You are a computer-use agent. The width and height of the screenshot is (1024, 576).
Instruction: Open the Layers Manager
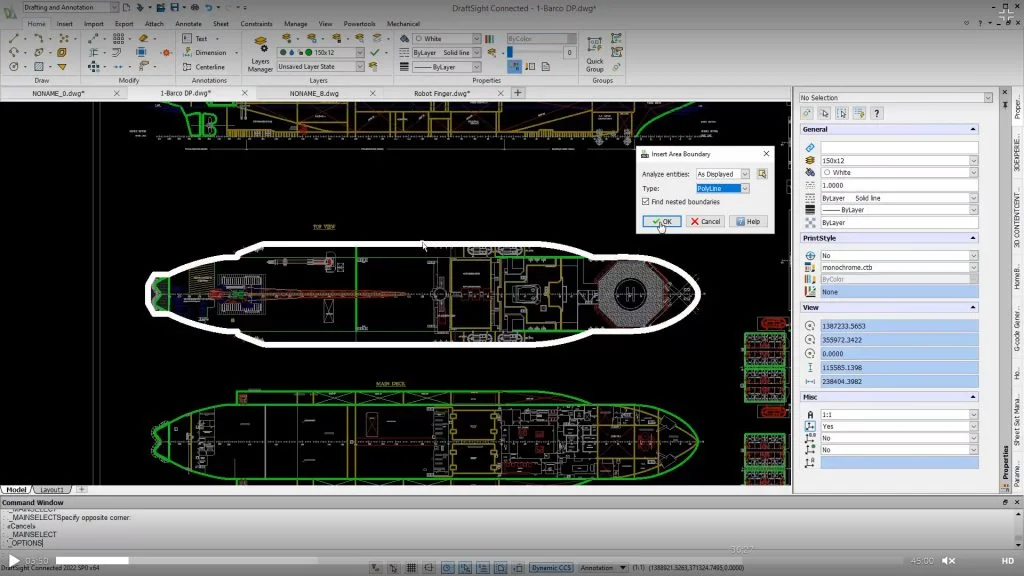(260, 56)
